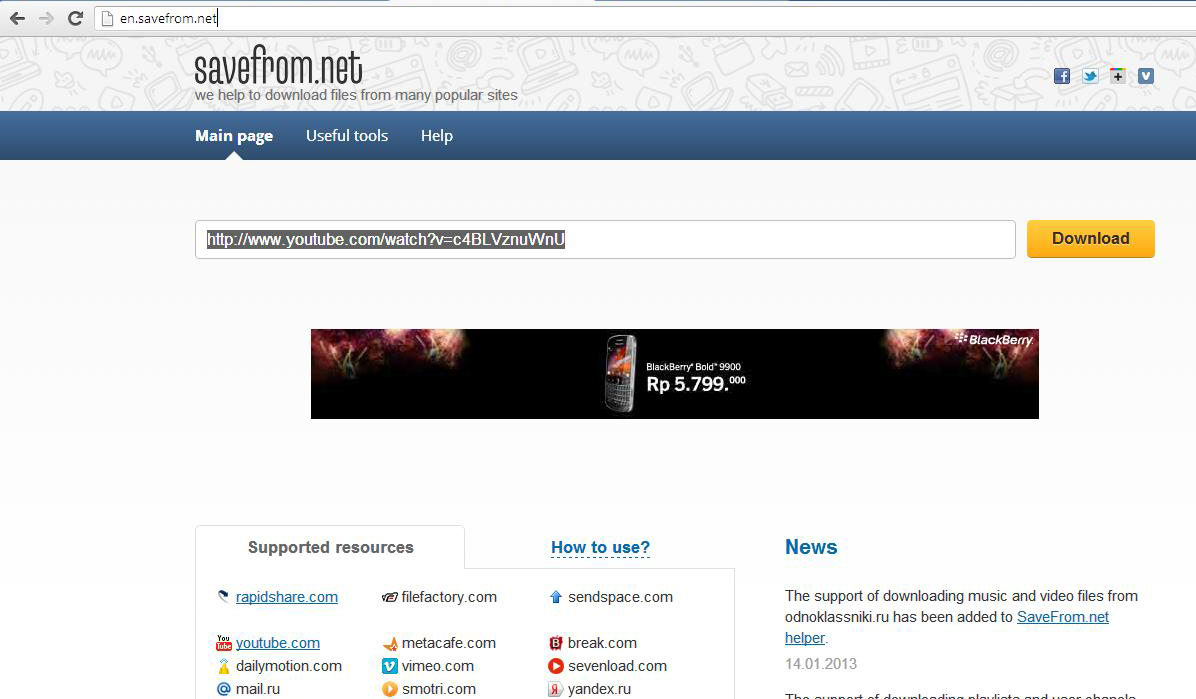Click the sevenload.com text
The width and height of the screenshot is (1196, 699).
(x=618, y=666)
